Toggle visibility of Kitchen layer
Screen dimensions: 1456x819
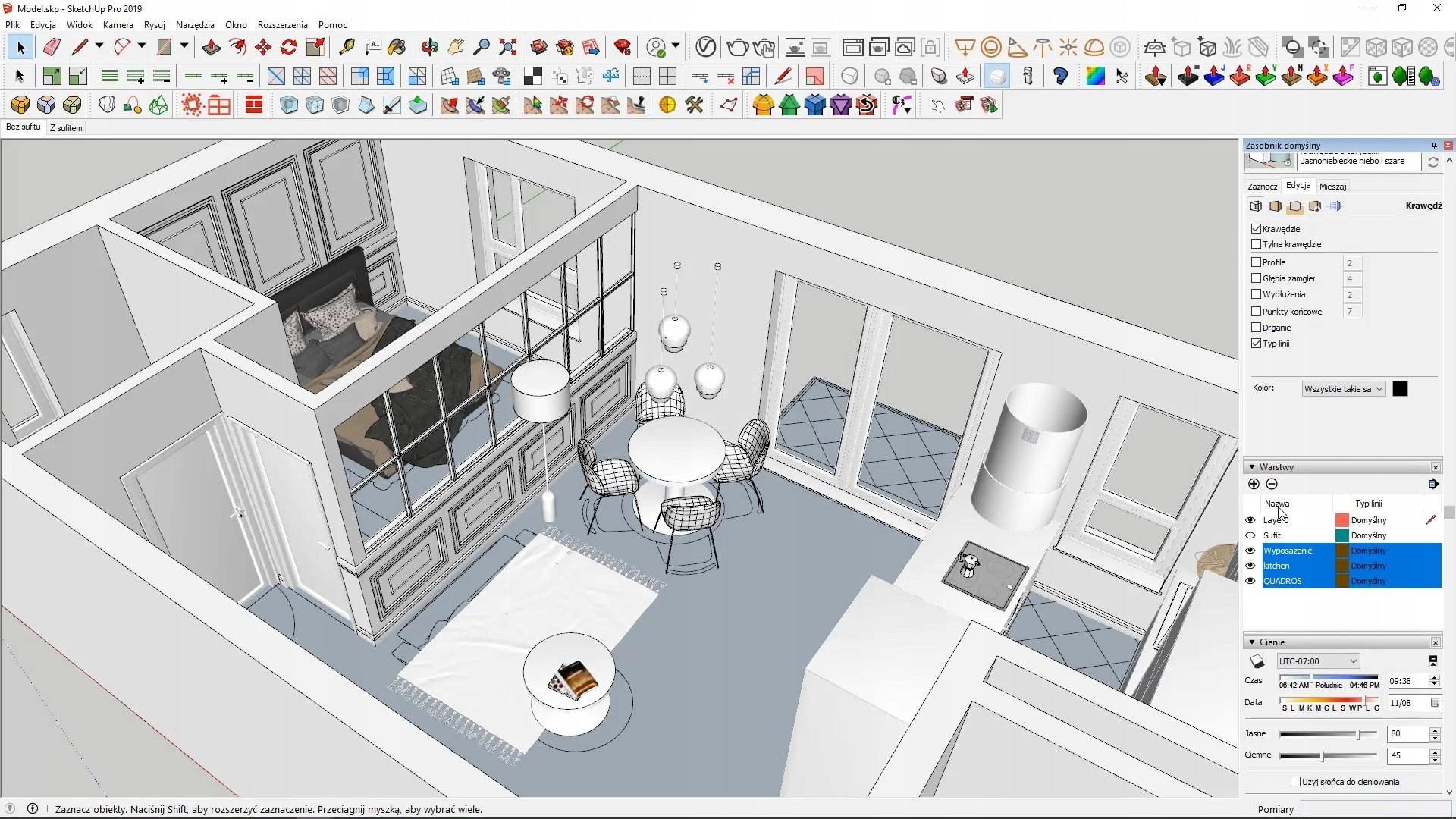(x=1250, y=566)
